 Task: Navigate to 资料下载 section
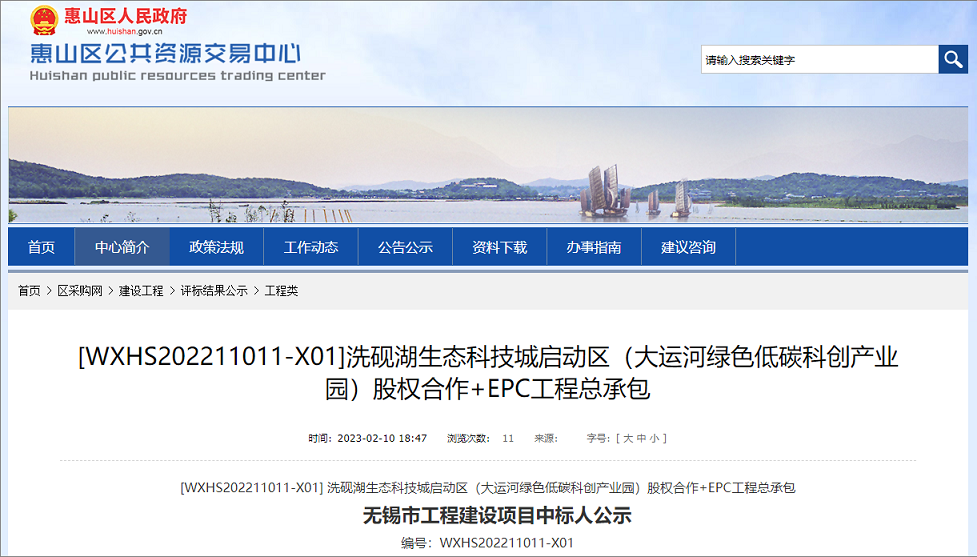tap(499, 247)
